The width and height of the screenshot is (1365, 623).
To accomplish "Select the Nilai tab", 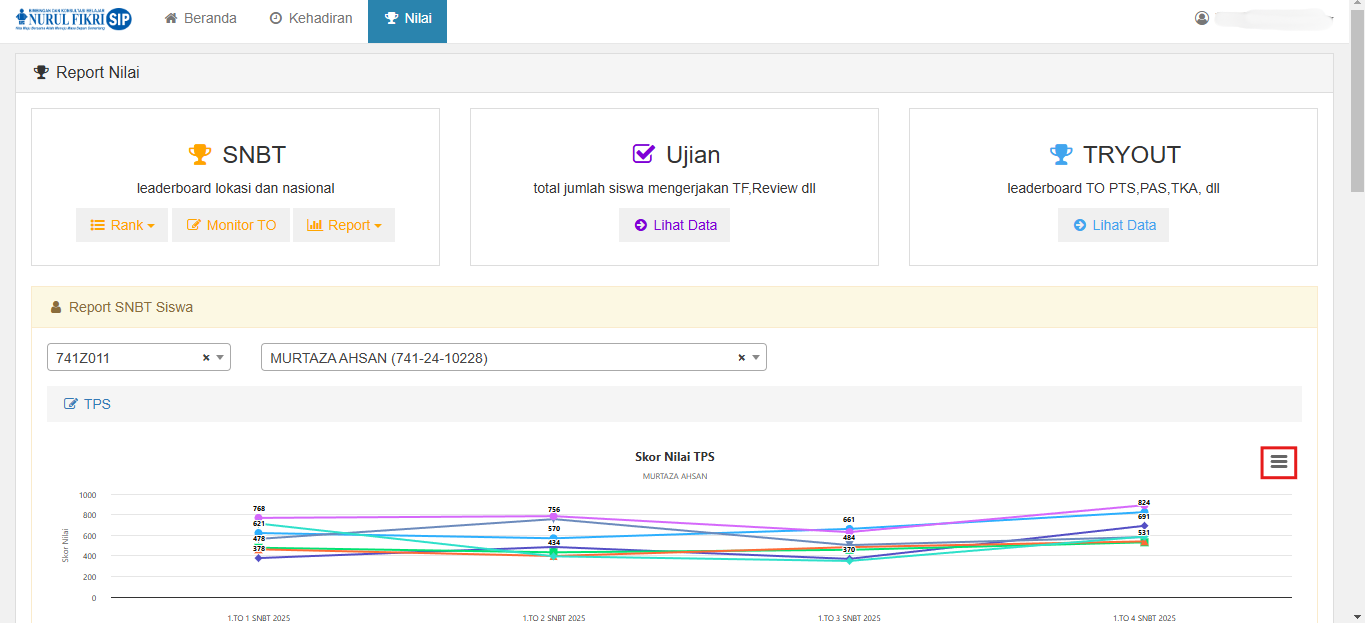I will [x=407, y=18].
